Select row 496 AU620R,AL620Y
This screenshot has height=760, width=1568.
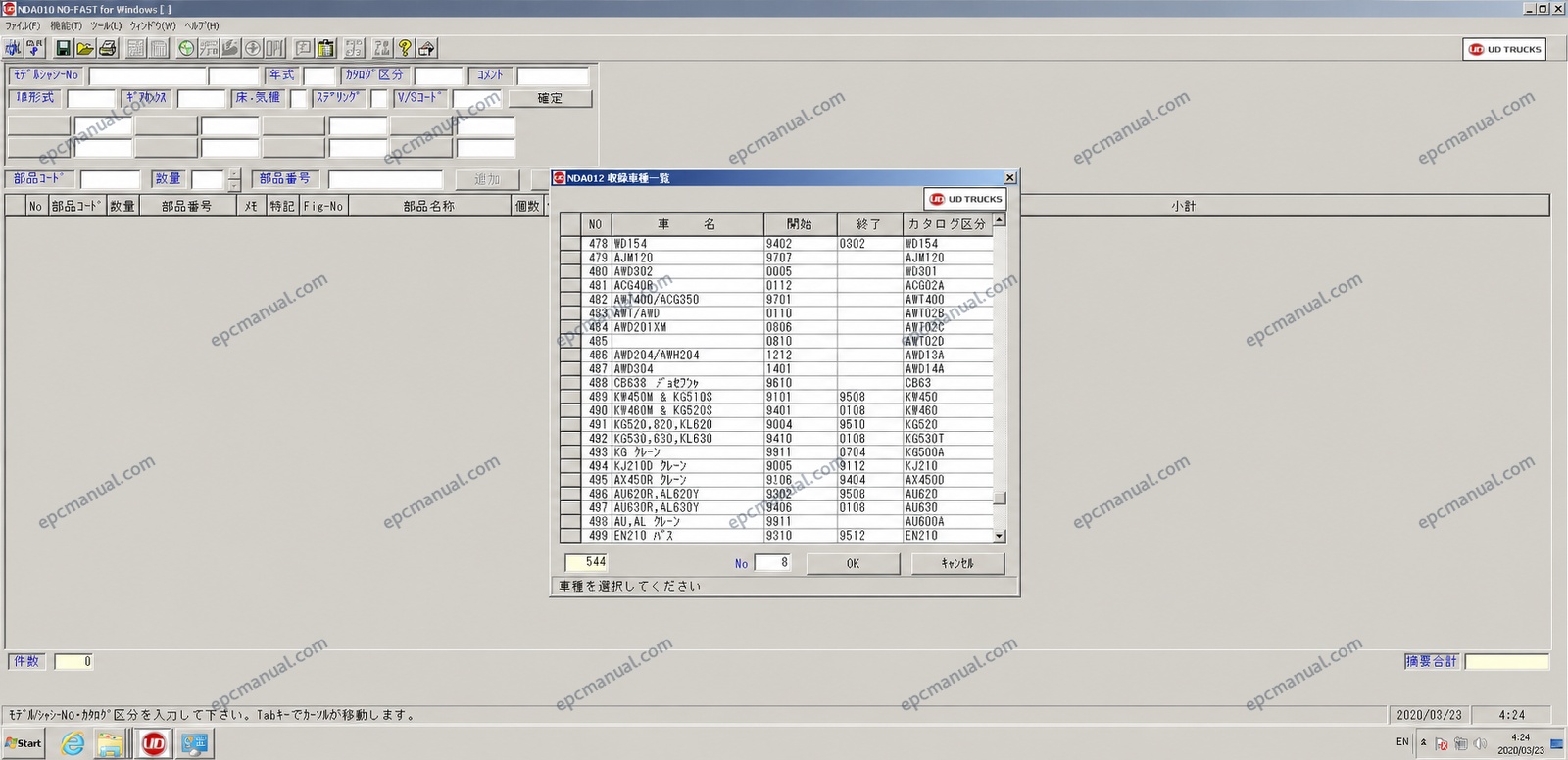776,494
